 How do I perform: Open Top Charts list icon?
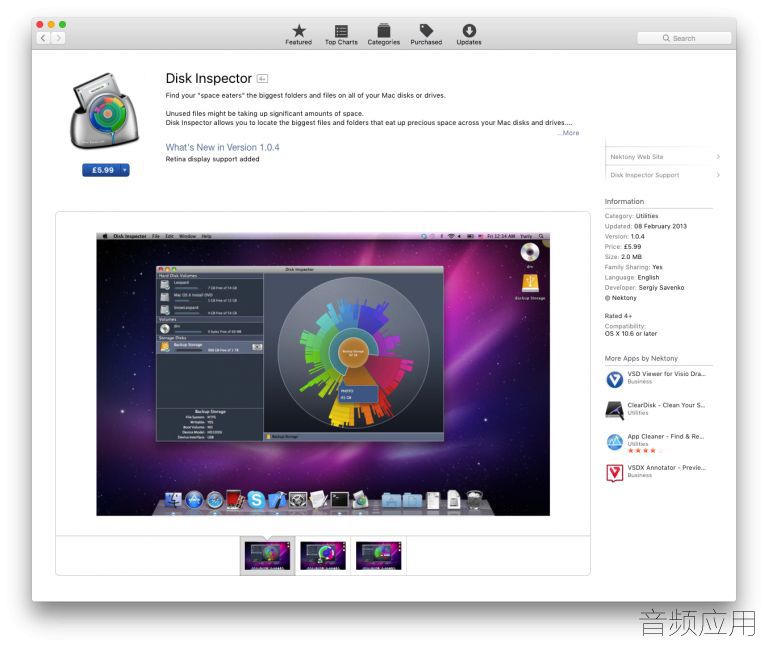point(341,31)
